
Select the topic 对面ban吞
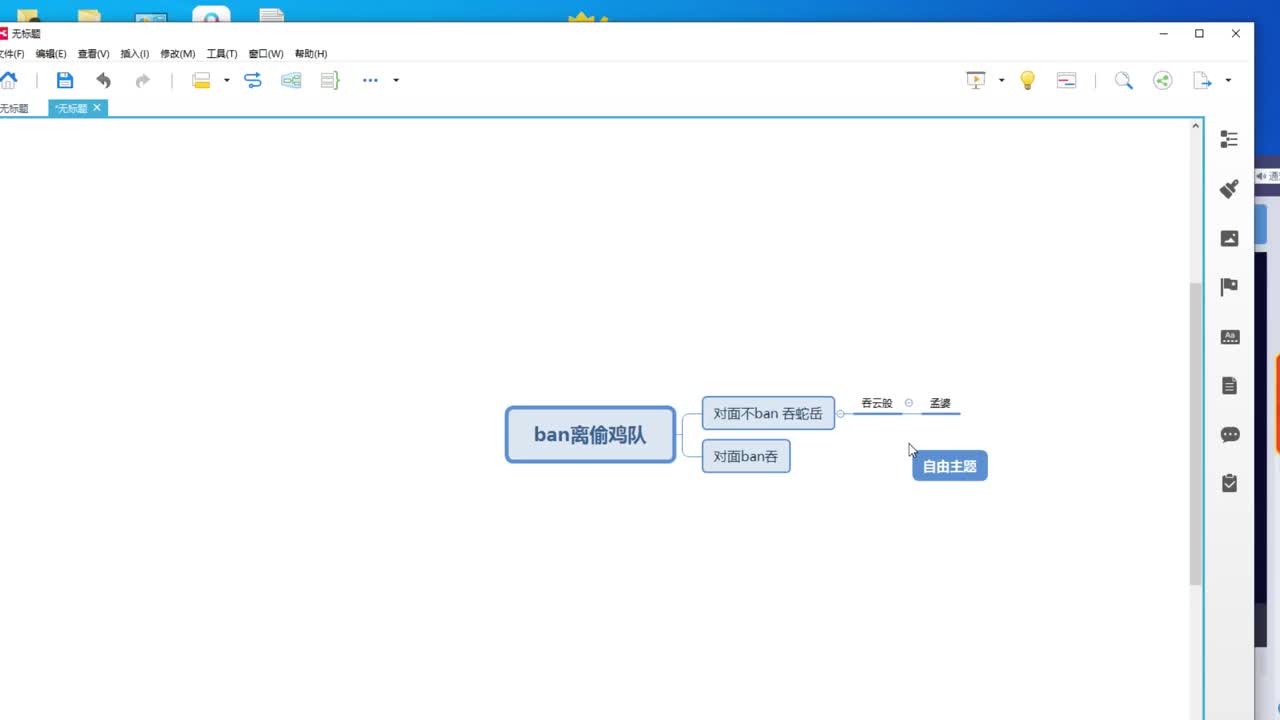(x=746, y=456)
